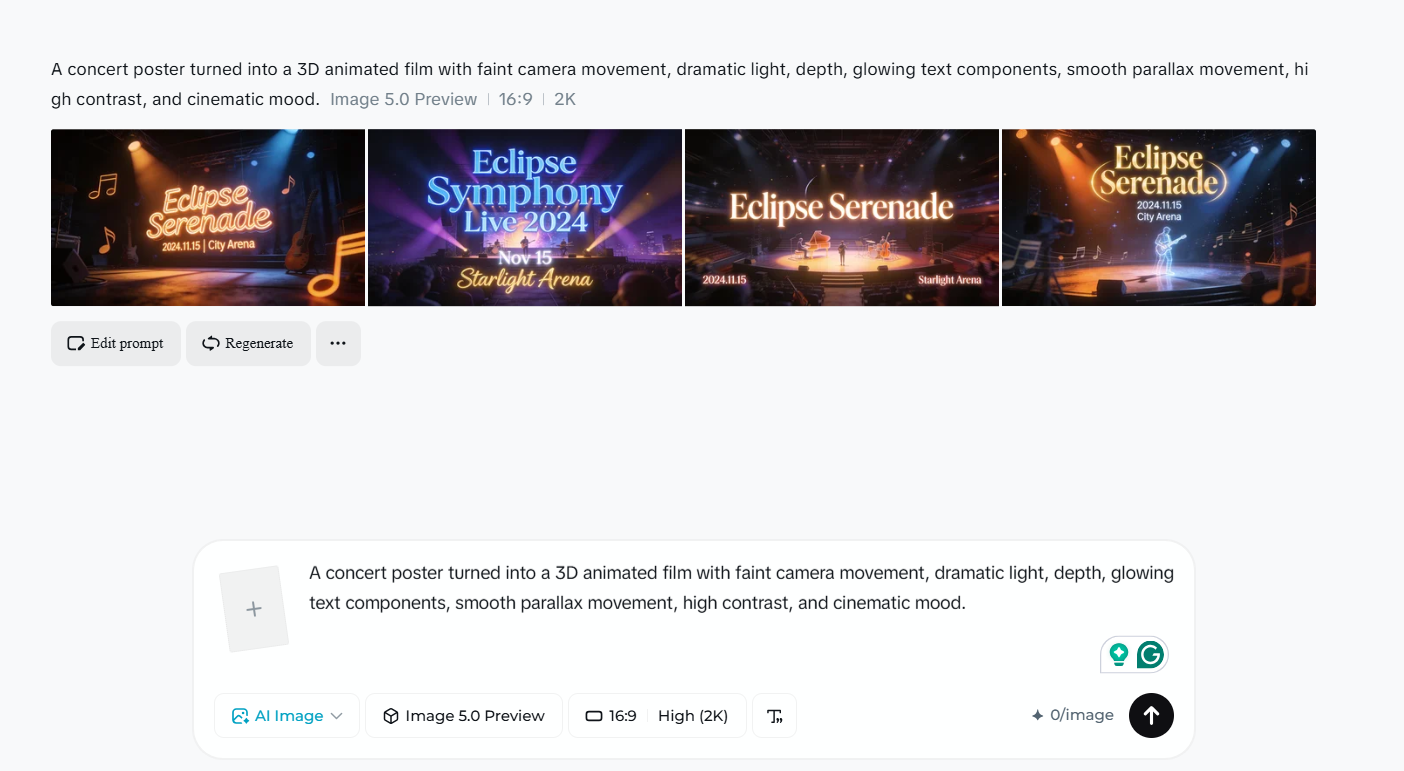Open the three-dot more options menu
This screenshot has height=771, width=1404.
[338, 343]
